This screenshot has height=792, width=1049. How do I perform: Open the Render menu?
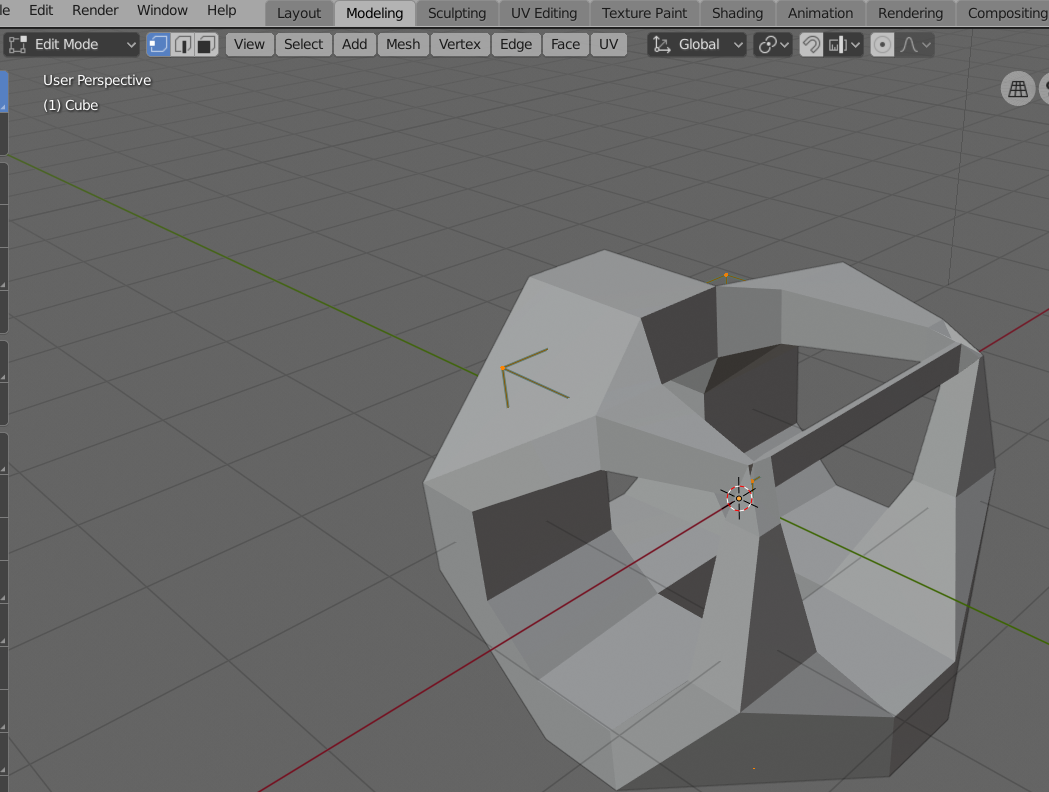95,11
